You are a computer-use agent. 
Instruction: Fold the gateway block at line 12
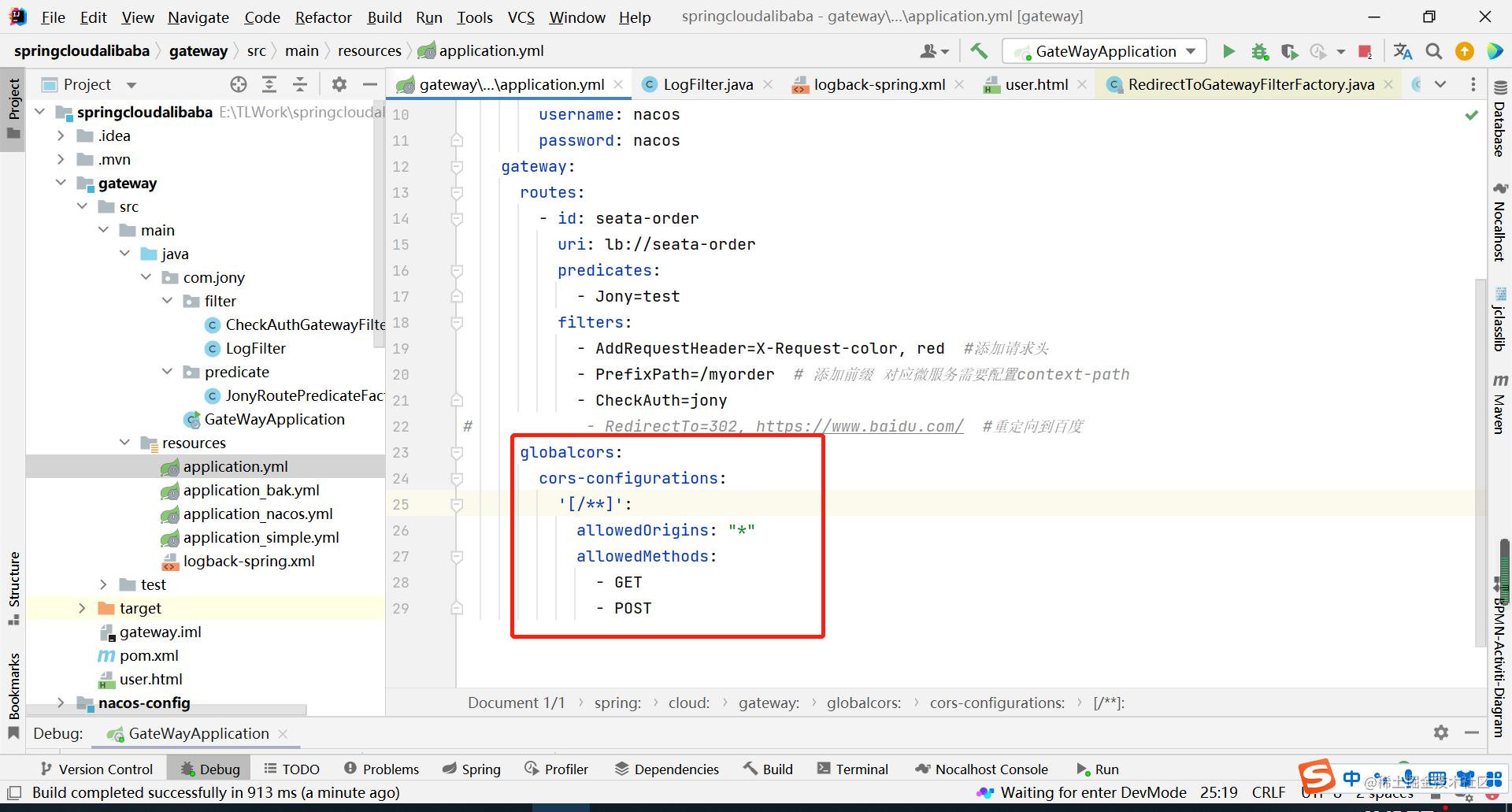[456, 166]
